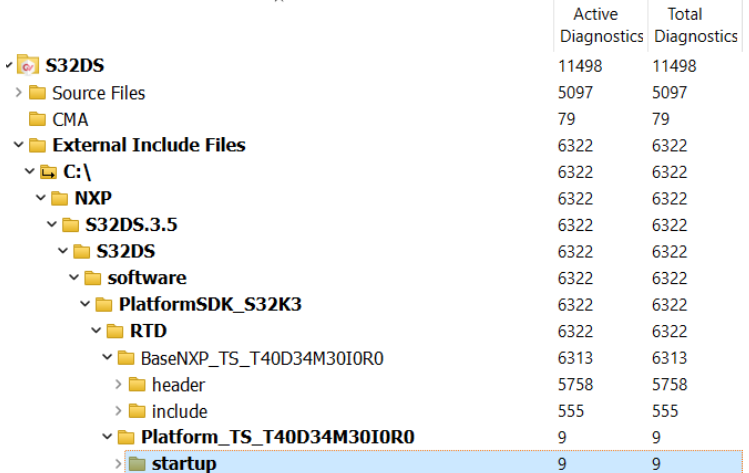Select the header tree label
The width and height of the screenshot is (749, 473).
pos(178,385)
